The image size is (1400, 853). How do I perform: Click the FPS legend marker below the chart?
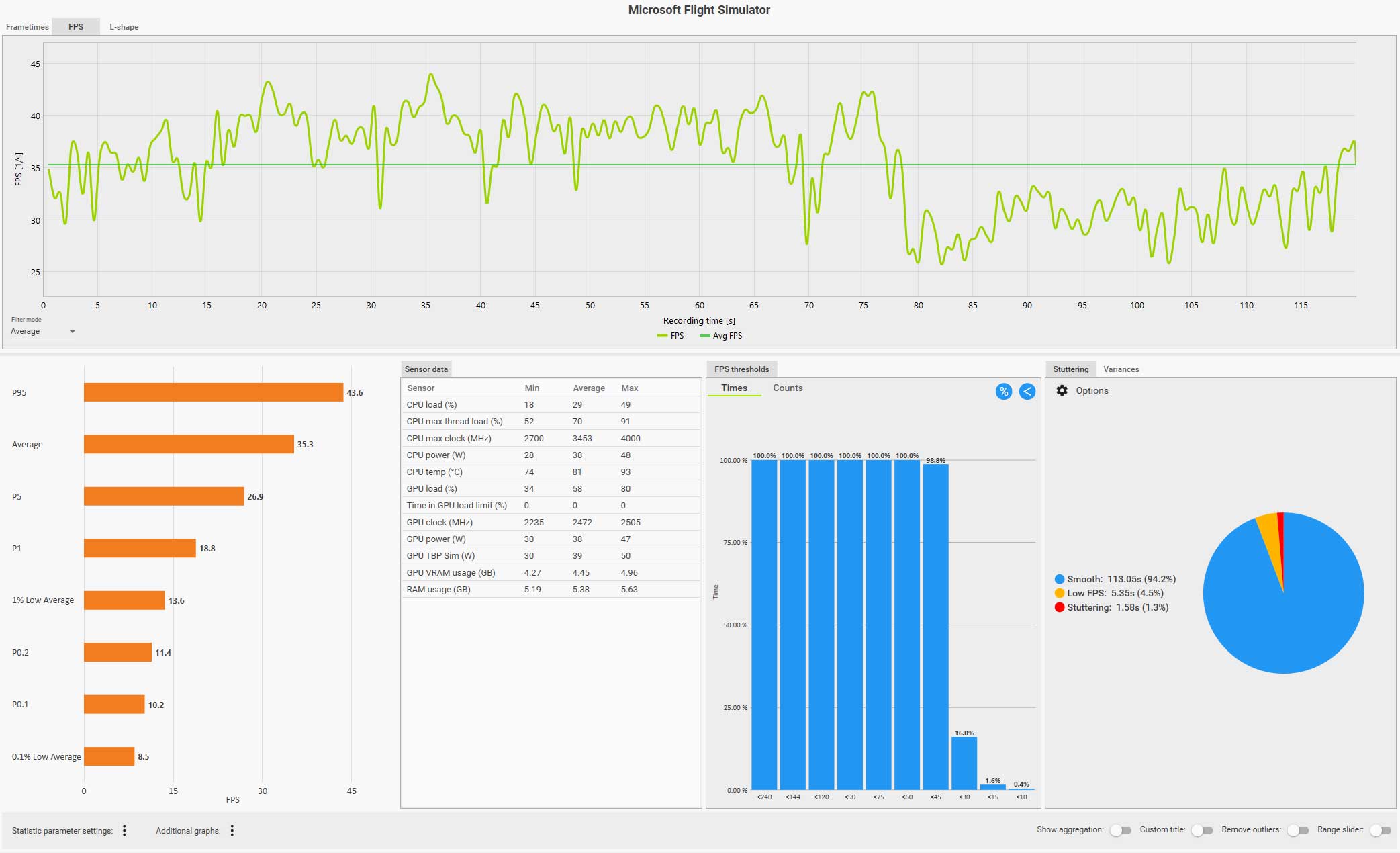tap(662, 336)
